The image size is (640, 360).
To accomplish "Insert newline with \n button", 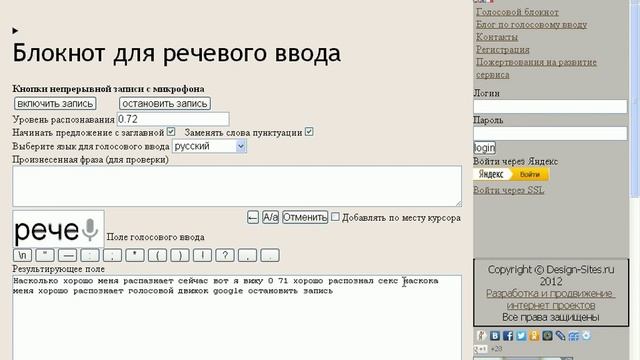I will 22,255.
